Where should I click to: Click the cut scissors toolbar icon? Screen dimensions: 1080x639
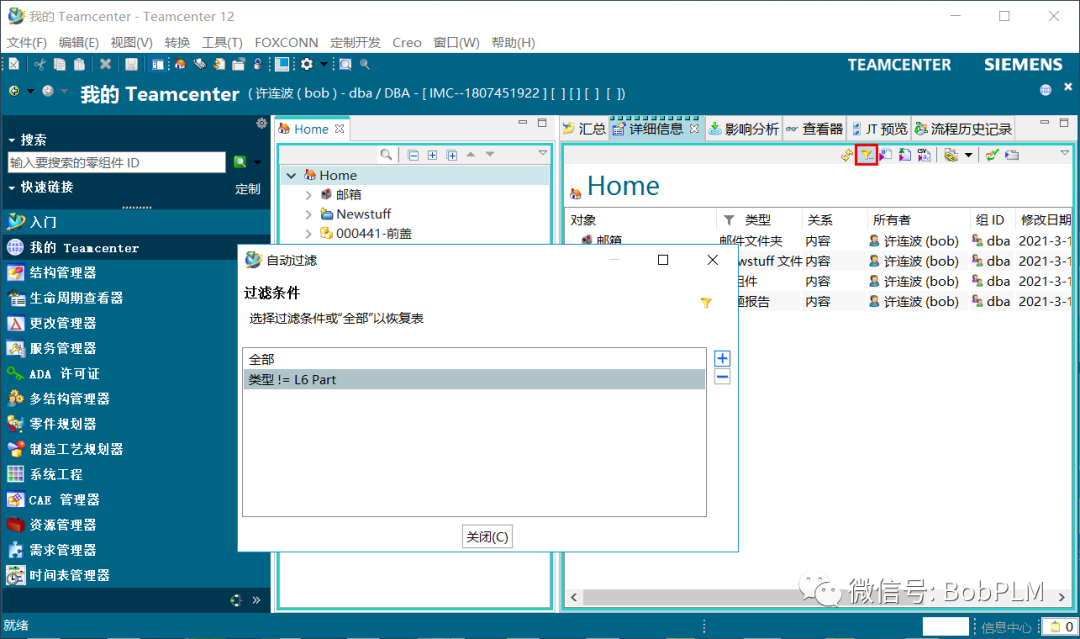coord(40,64)
